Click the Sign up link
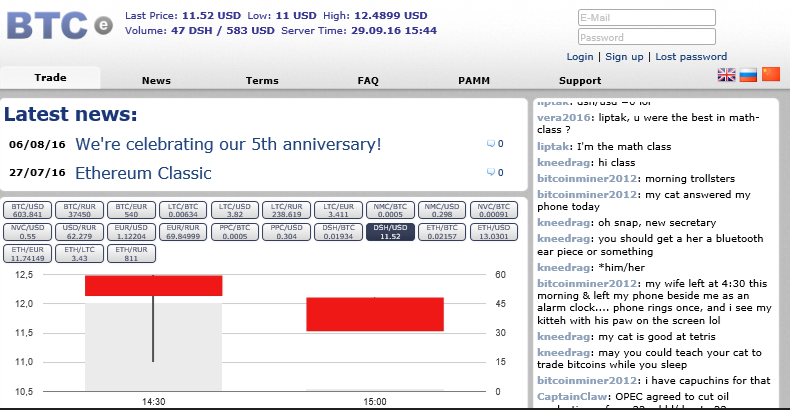 click(x=624, y=56)
